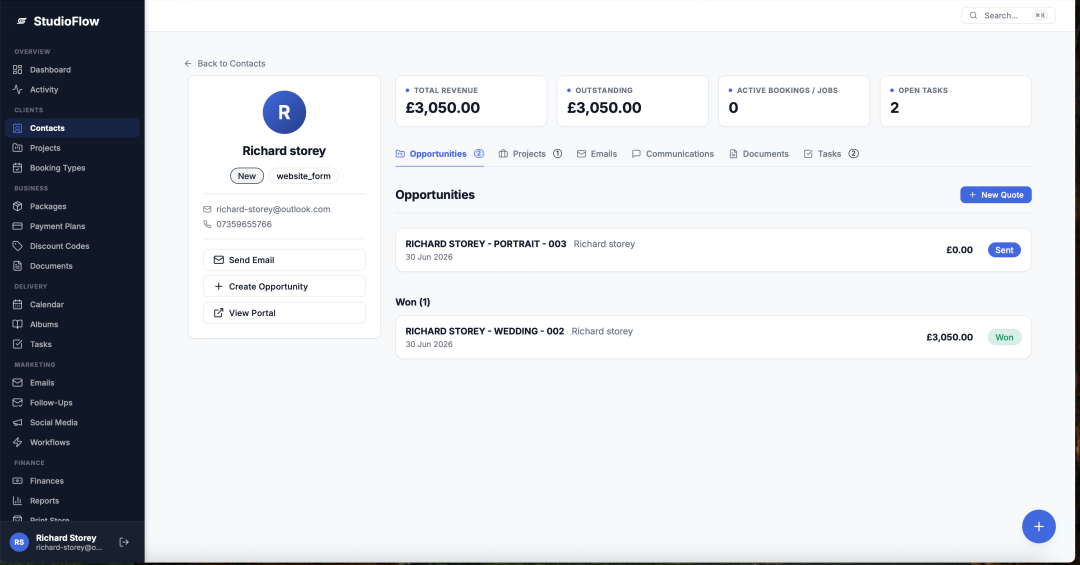Open Payment Plans
The image size is (1080, 565).
click(72, 226)
